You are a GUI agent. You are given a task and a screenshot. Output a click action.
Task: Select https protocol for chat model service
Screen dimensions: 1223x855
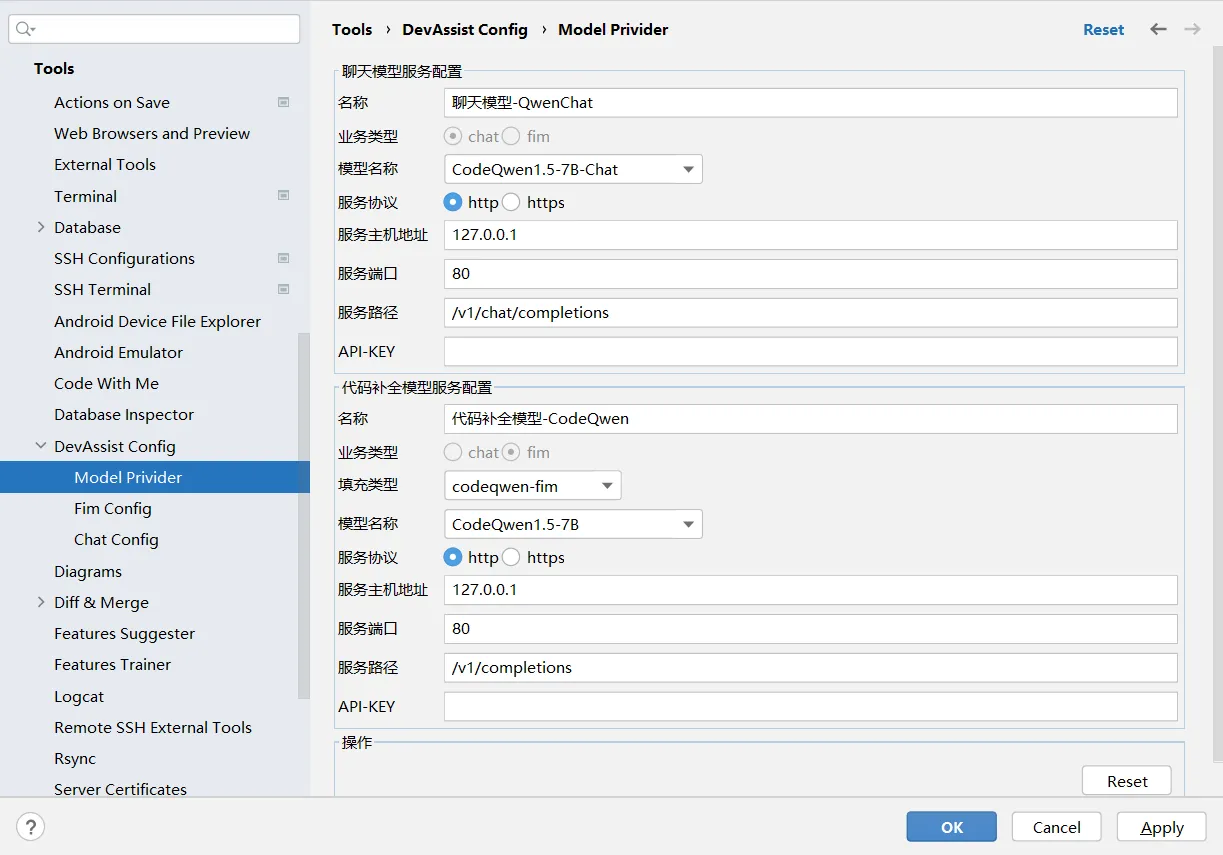click(511, 202)
